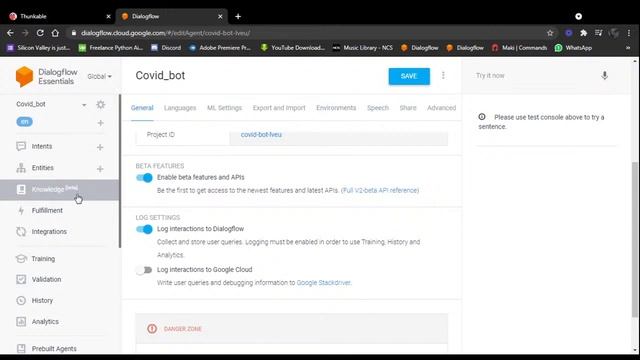Open Fulfillment section
This screenshot has width=640, height=360.
(x=47, y=211)
